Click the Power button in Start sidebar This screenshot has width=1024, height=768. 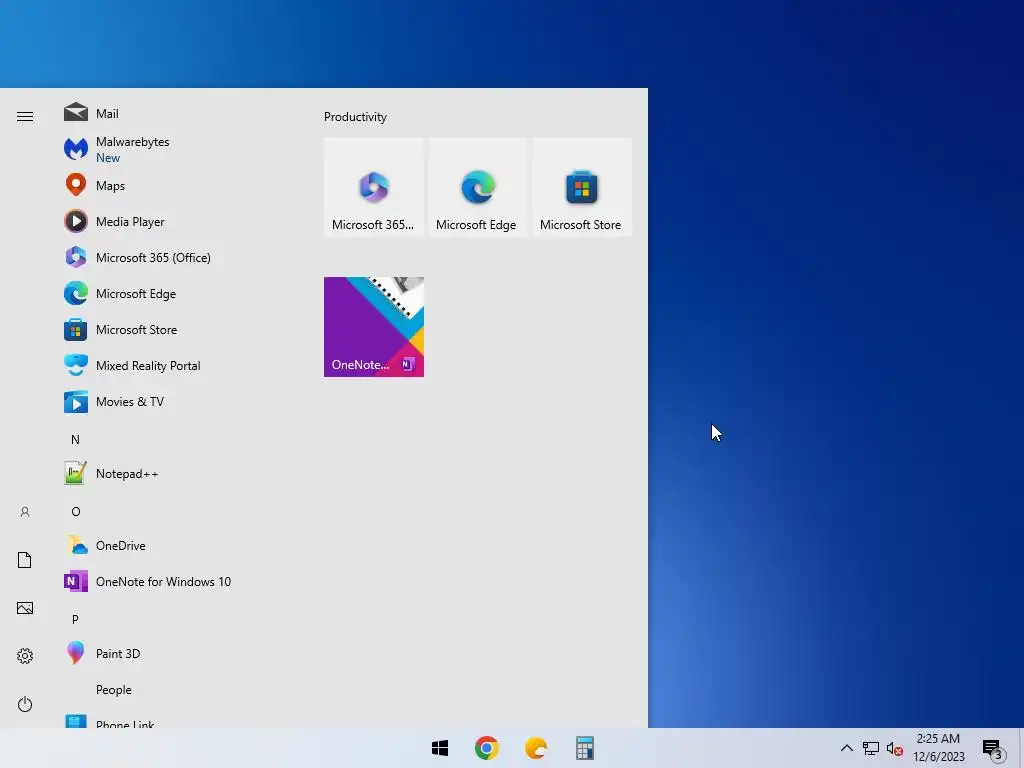tap(25, 704)
